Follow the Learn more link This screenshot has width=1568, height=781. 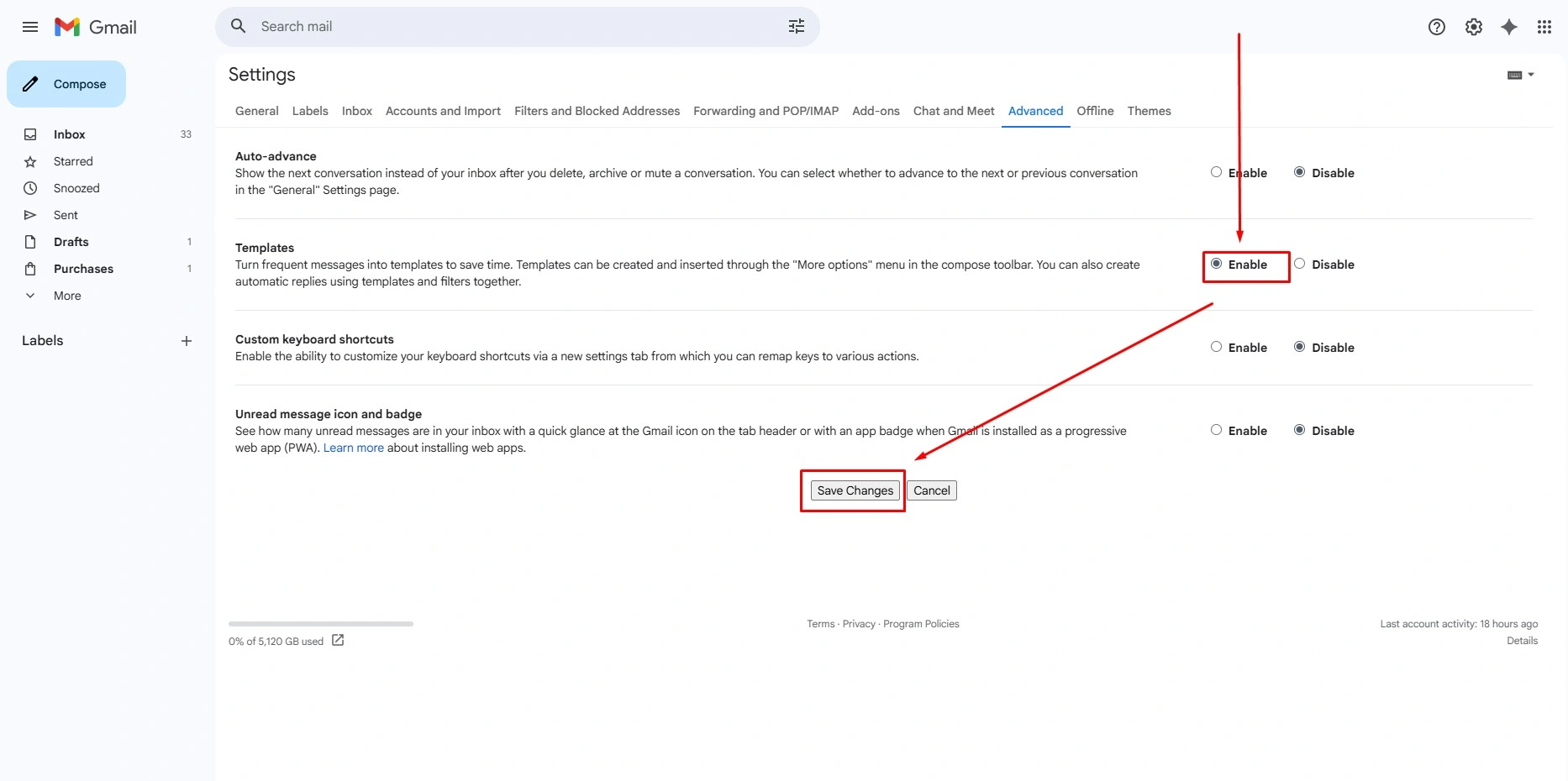[354, 448]
